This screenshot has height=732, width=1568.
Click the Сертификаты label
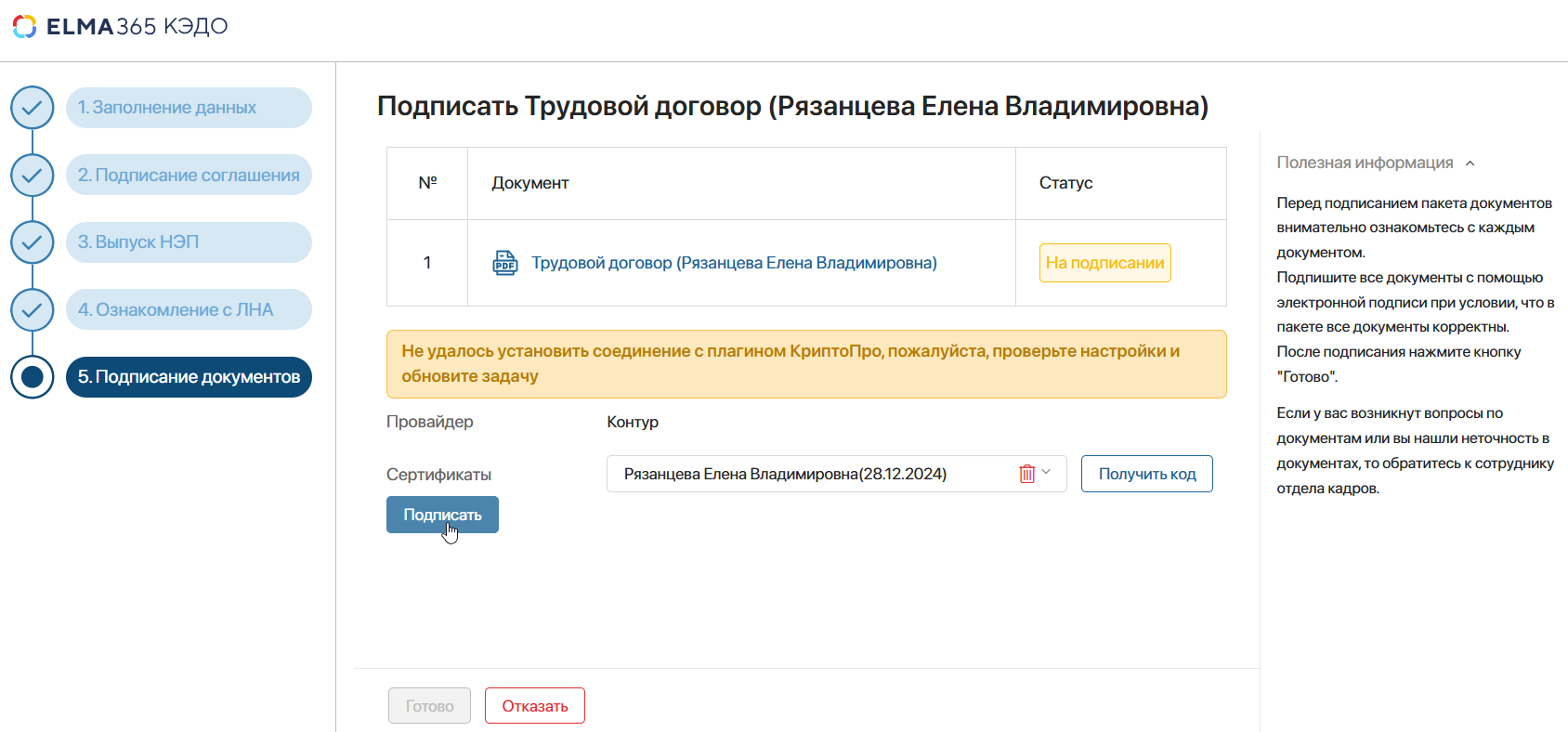pos(438,475)
